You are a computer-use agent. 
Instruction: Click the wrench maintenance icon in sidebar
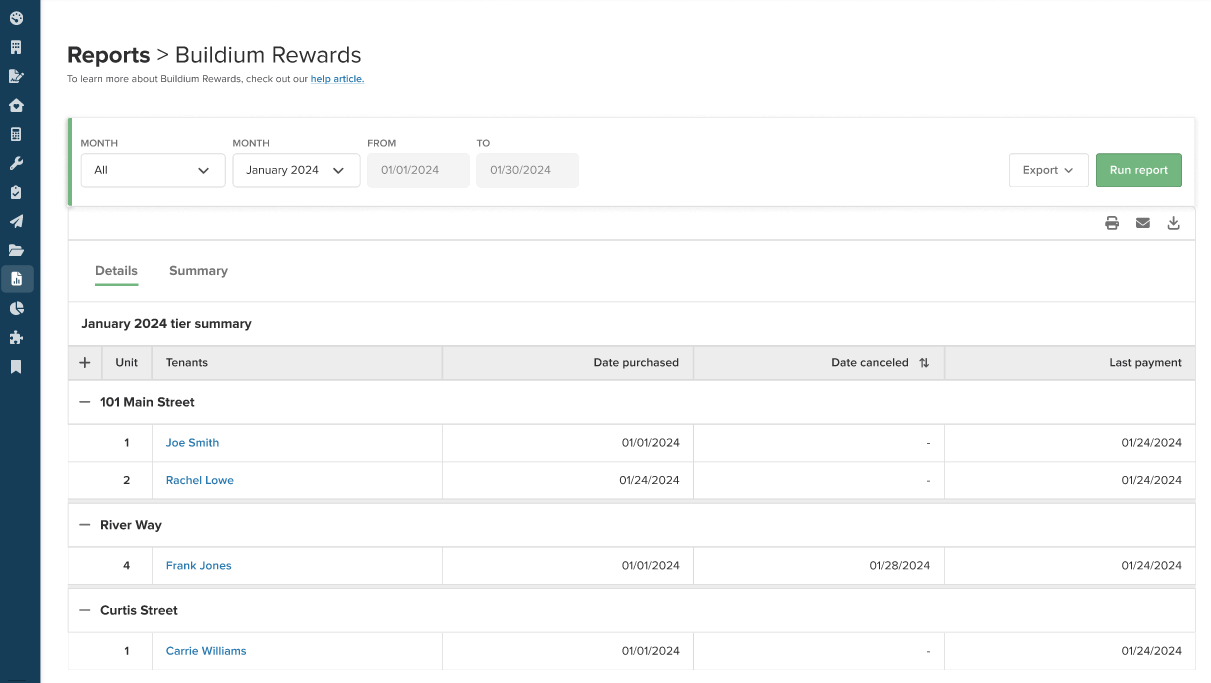[16, 163]
